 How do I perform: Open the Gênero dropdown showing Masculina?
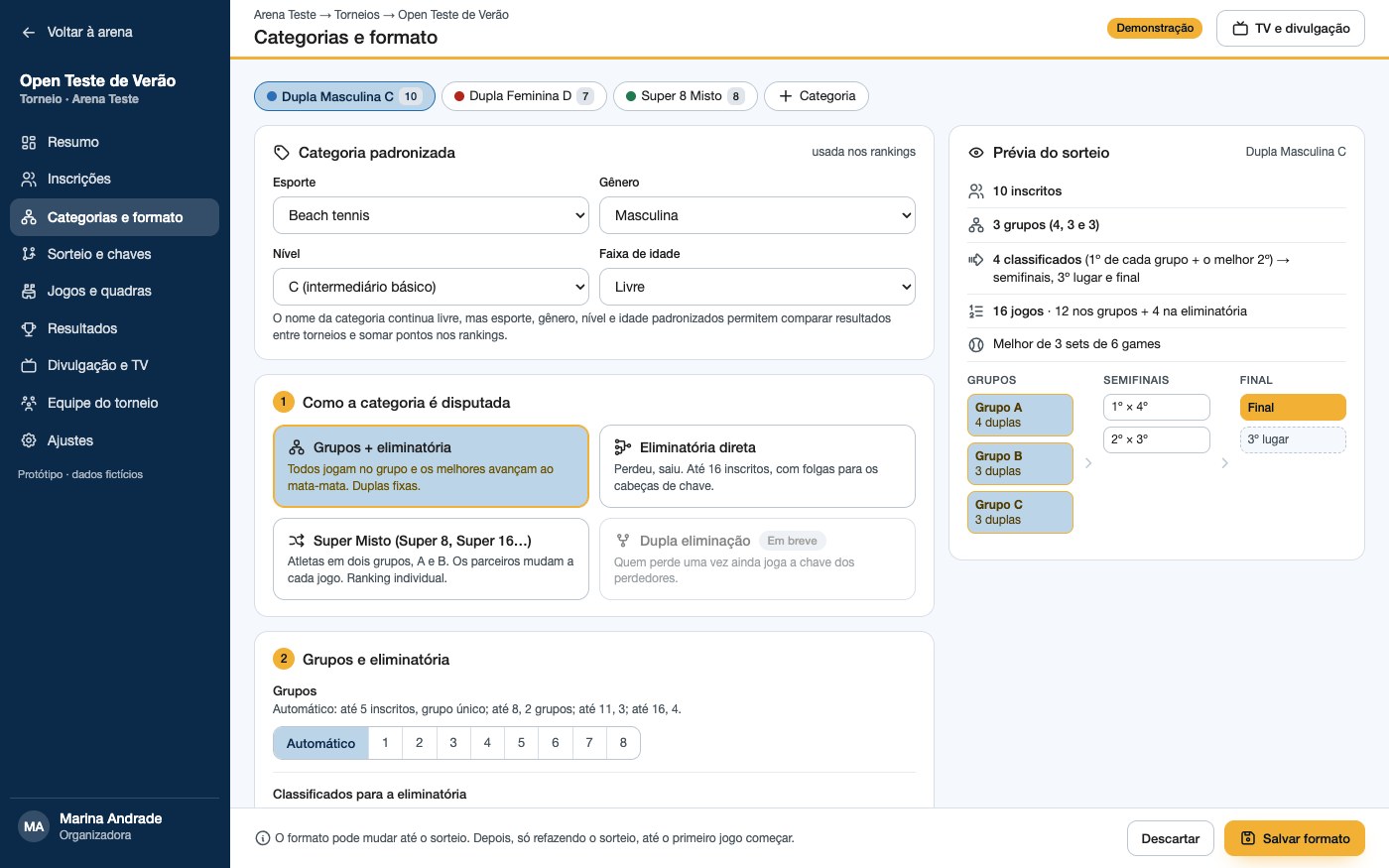[757, 215]
